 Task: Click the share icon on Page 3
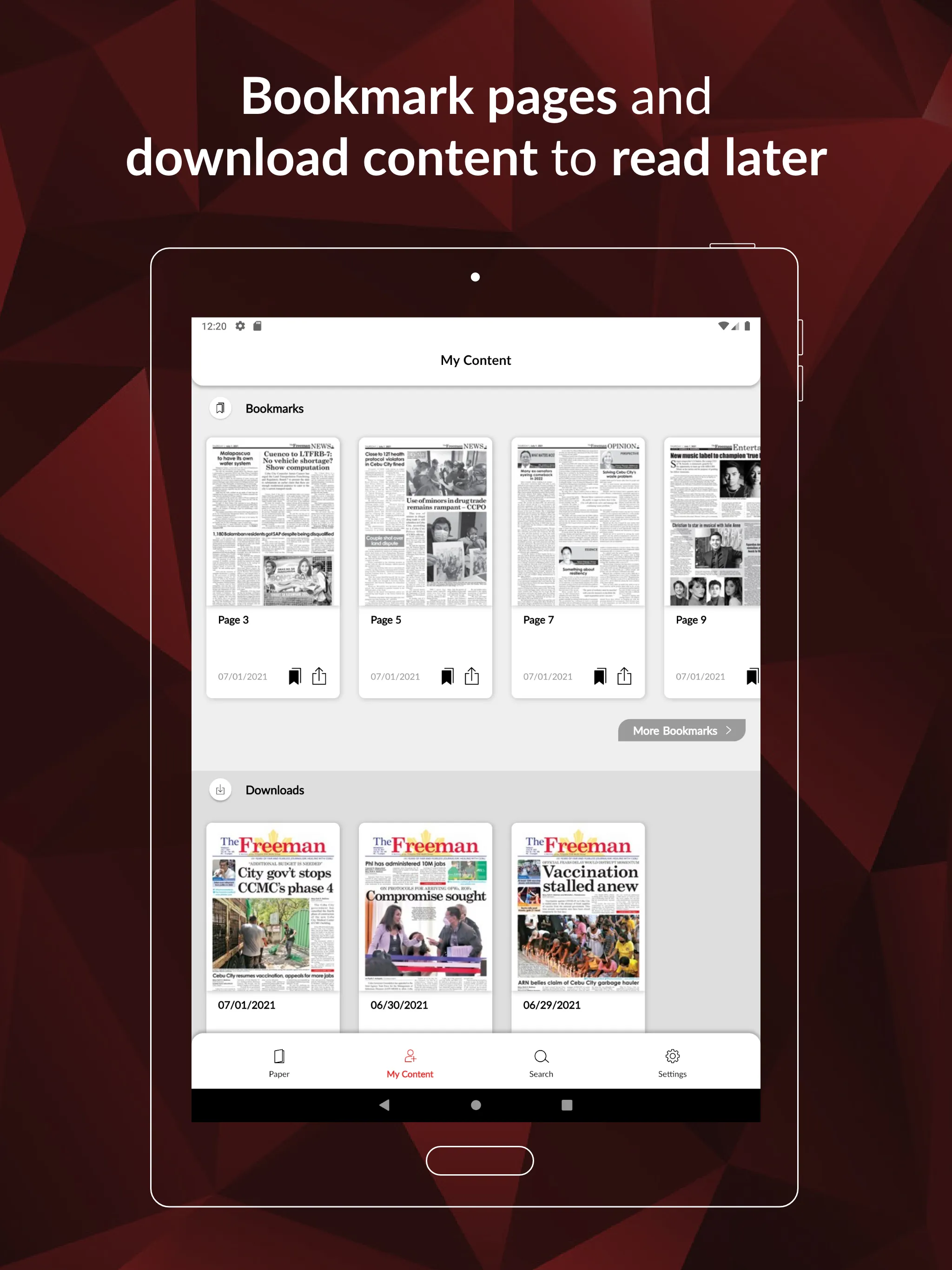(318, 675)
